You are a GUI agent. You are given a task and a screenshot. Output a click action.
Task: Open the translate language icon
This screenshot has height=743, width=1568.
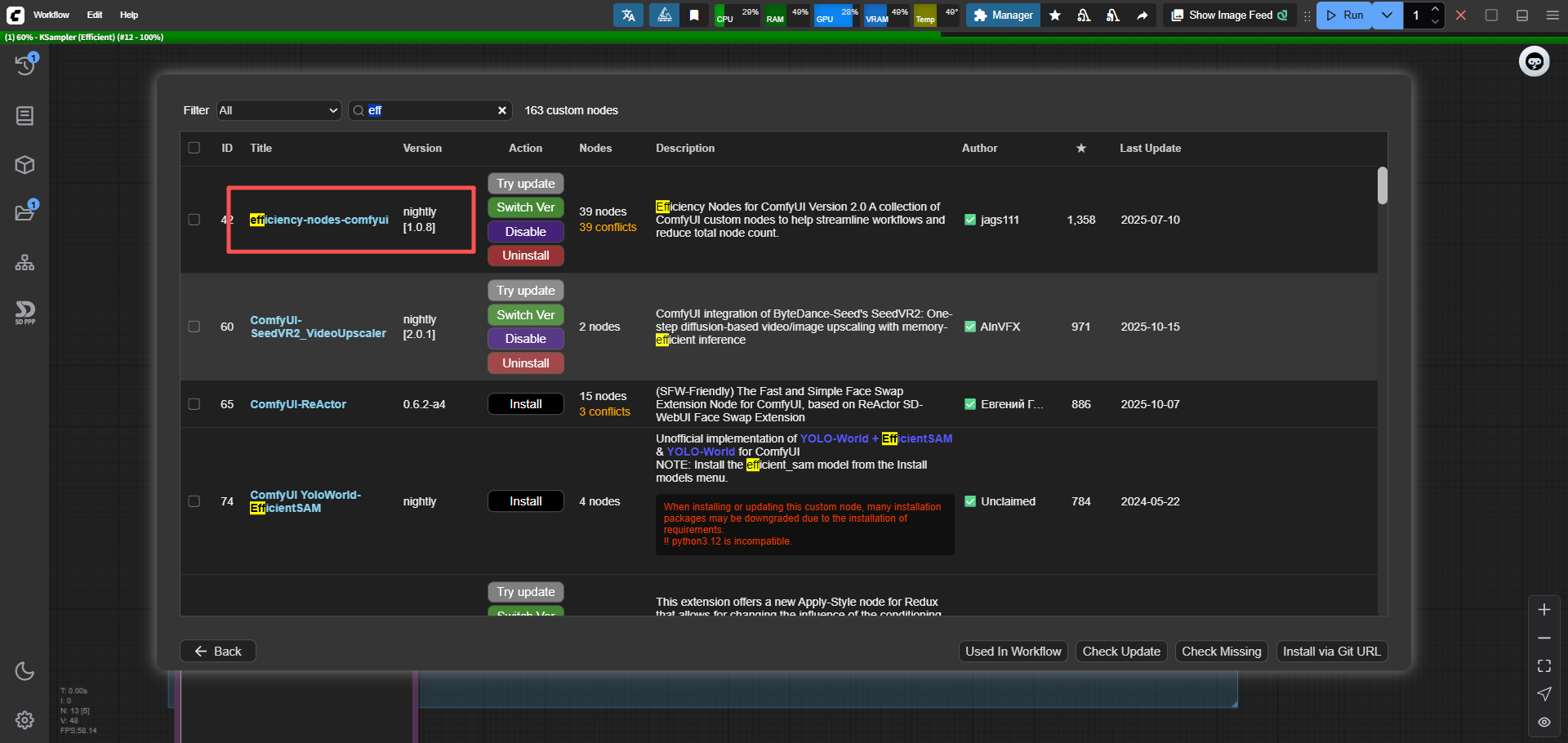[628, 15]
